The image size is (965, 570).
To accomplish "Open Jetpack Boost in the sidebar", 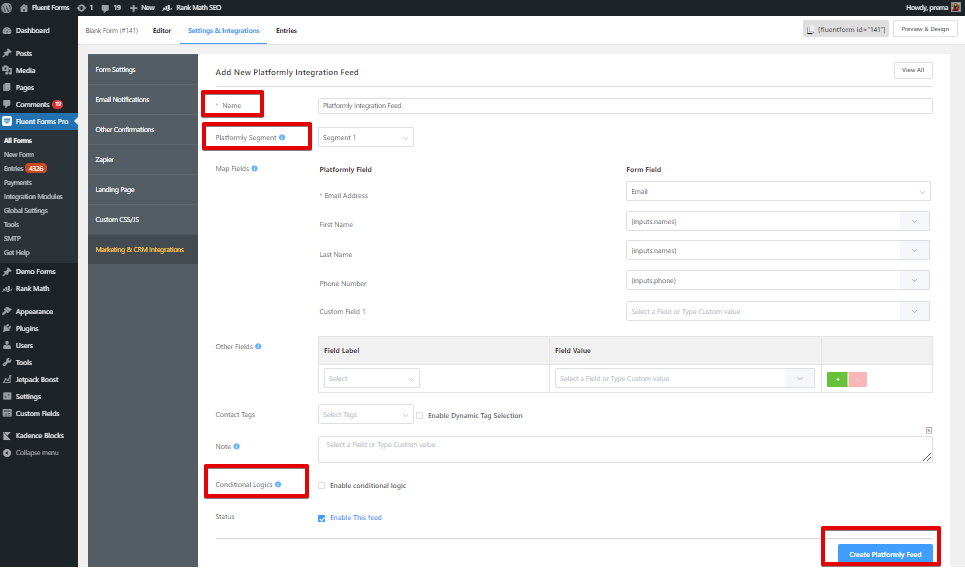I will pyautogui.click(x=36, y=380).
